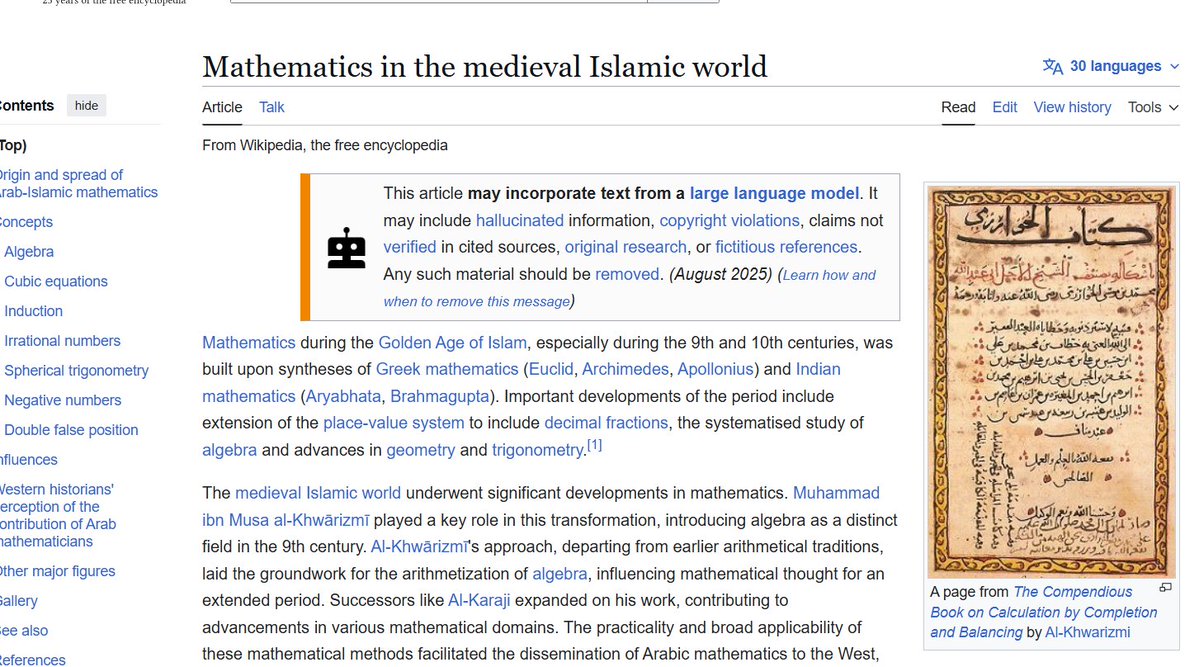Open the Euclid article link
Viewport: 1199px width, 667px height.
pyautogui.click(x=551, y=369)
